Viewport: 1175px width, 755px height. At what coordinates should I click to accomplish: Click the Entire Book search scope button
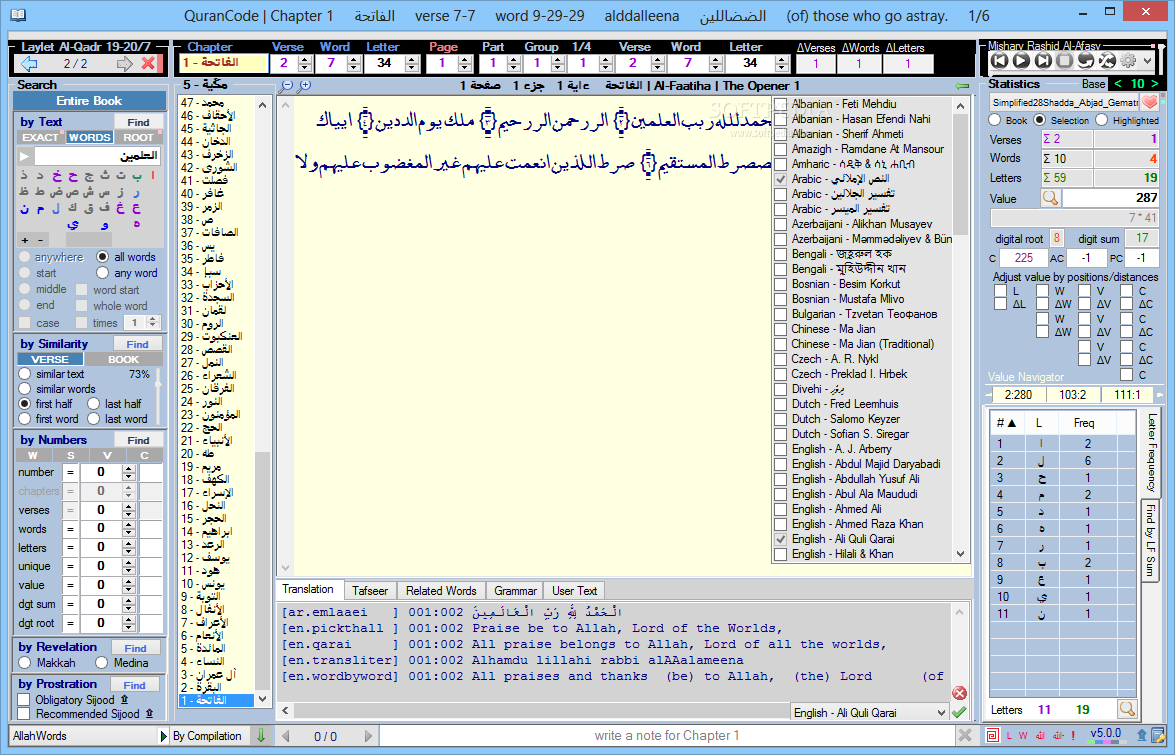[x=89, y=100]
